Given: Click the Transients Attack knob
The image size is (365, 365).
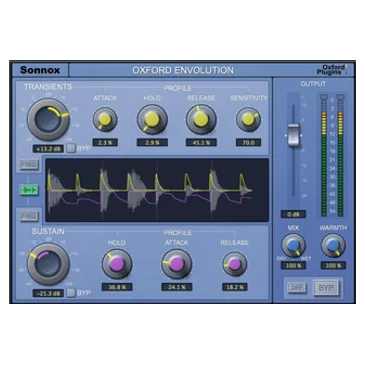Looking at the screenshot, I should 105,119.
